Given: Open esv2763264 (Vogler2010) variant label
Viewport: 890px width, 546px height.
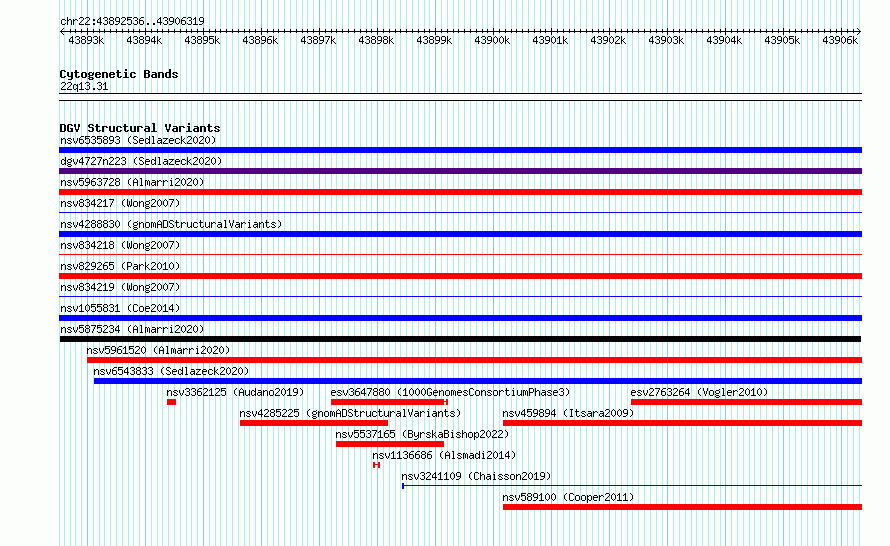Looking at the screenshot, I should coord(699,392).
